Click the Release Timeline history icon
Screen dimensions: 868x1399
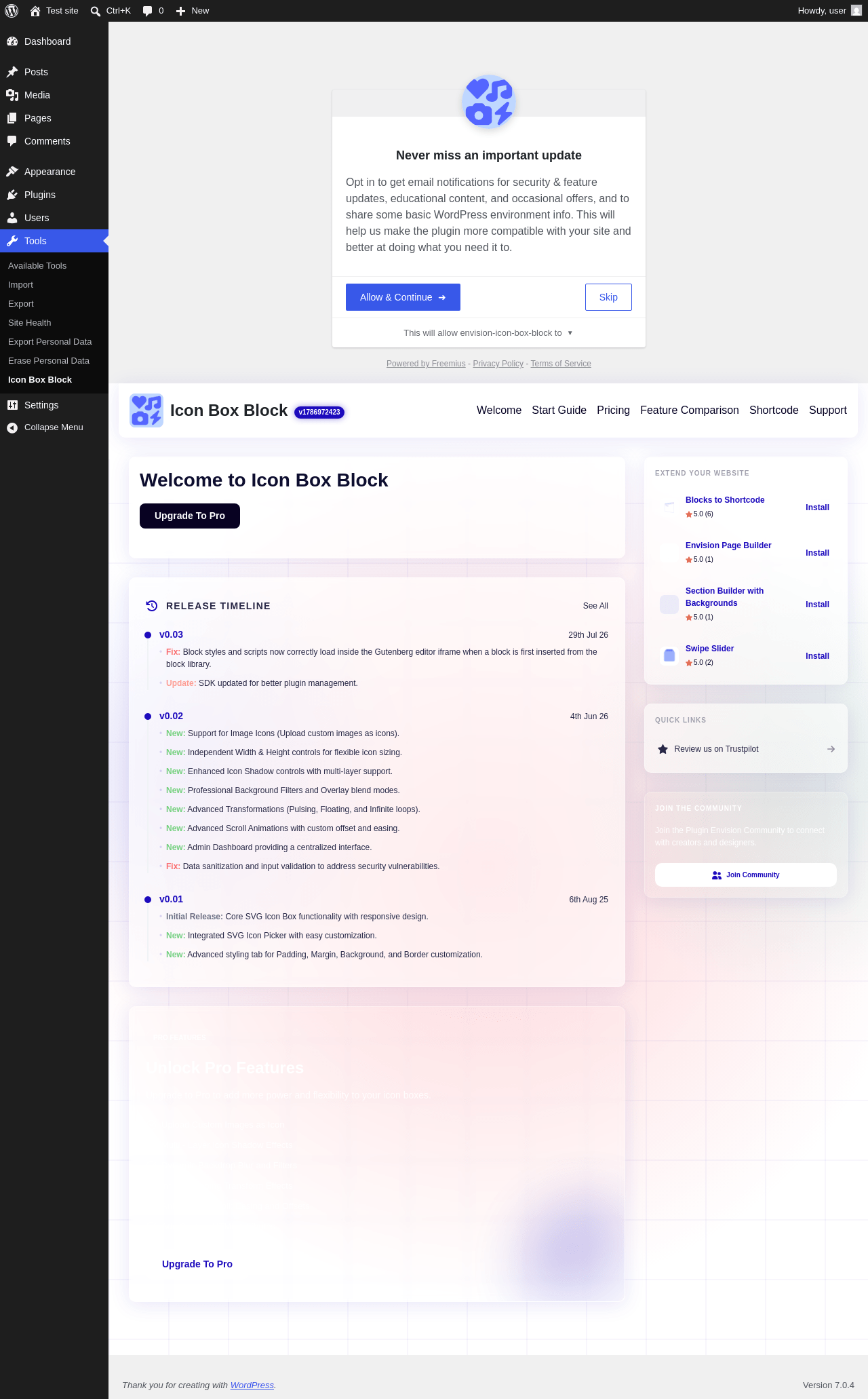(x=152, y=606)
